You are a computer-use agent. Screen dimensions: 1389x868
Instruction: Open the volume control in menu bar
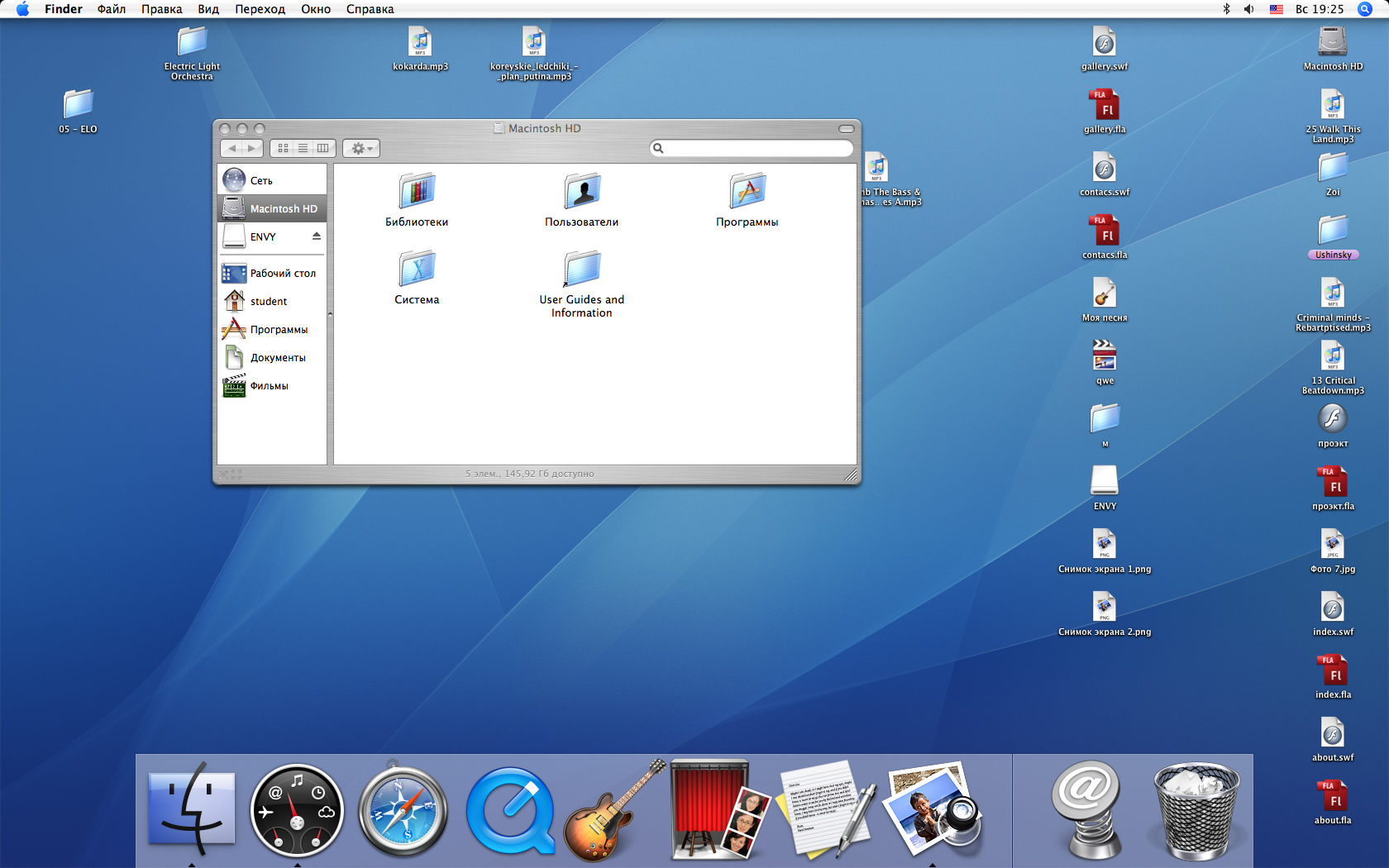(x=1249, y=9)
